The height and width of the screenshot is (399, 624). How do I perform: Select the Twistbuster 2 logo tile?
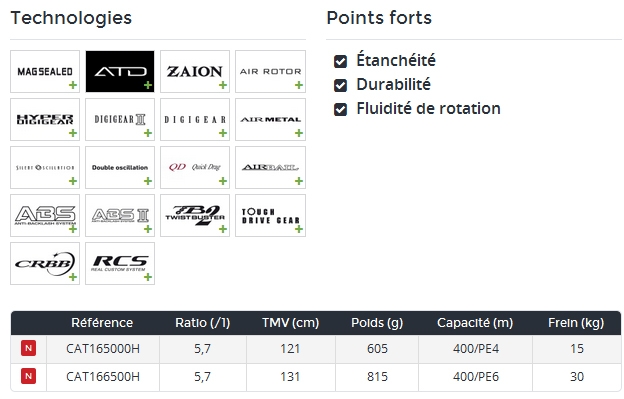tap(195, 216)
